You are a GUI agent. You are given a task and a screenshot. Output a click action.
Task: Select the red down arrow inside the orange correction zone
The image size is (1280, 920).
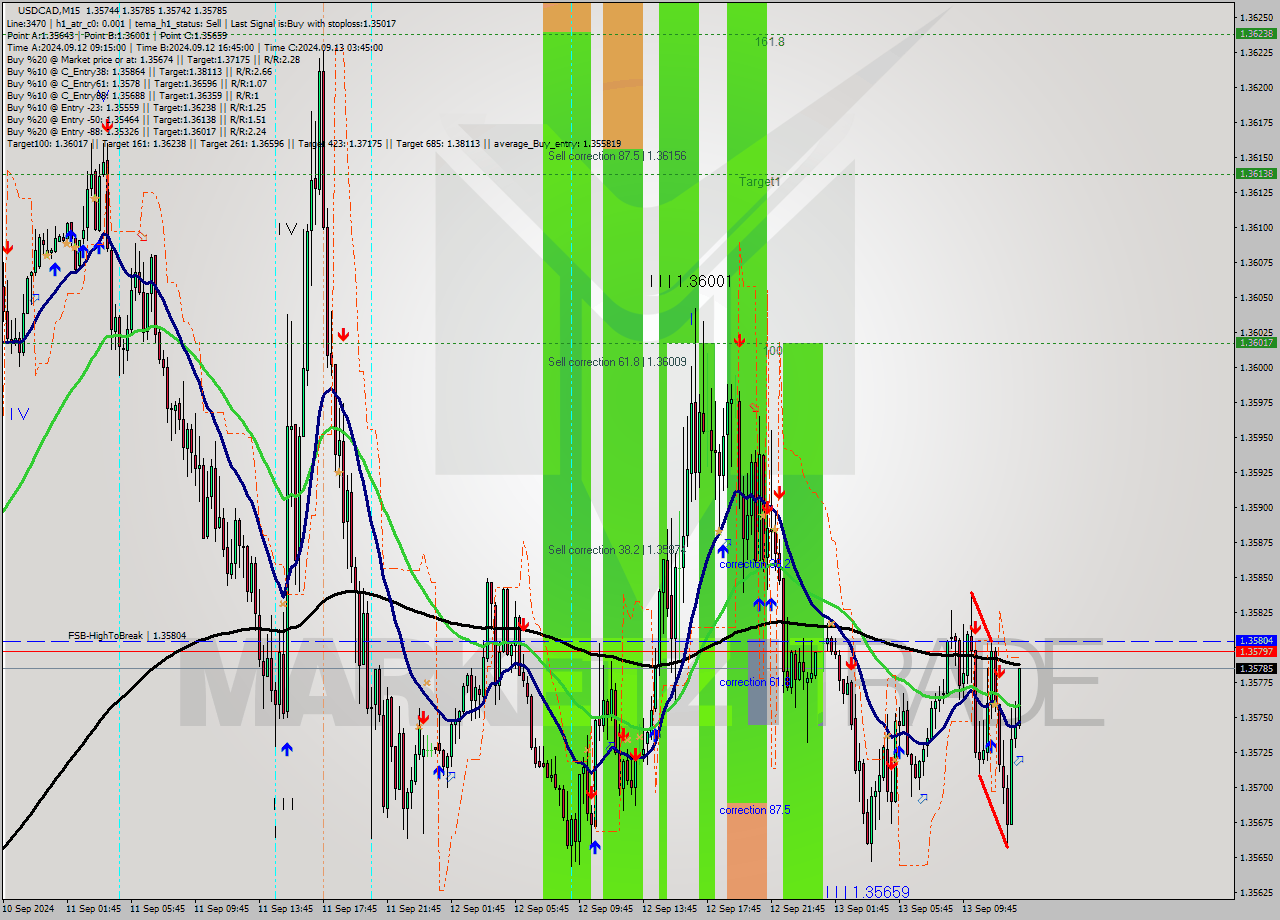pos(739,340)
